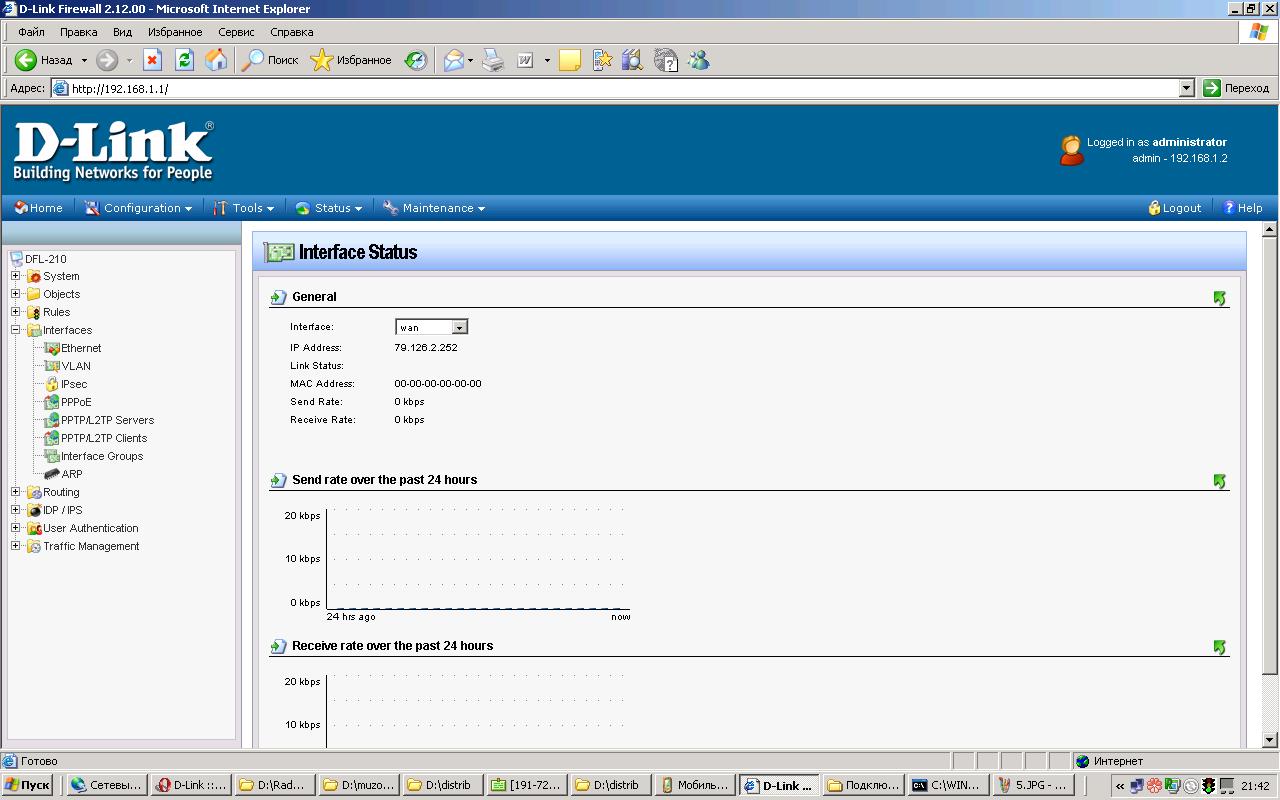Click the Переход go button

click(1237, 88)
